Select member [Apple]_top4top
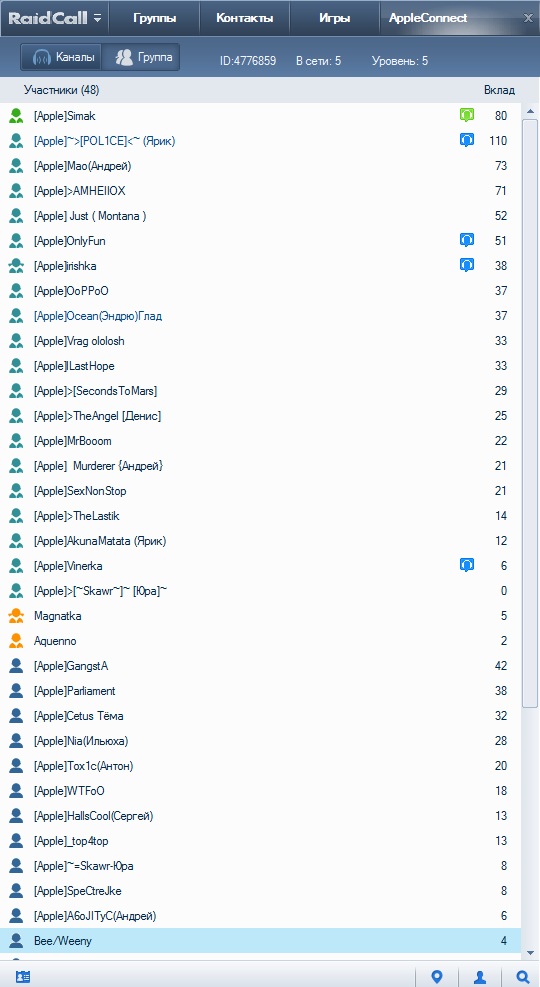This screenshot has width=540, height=987. (261, 841)
